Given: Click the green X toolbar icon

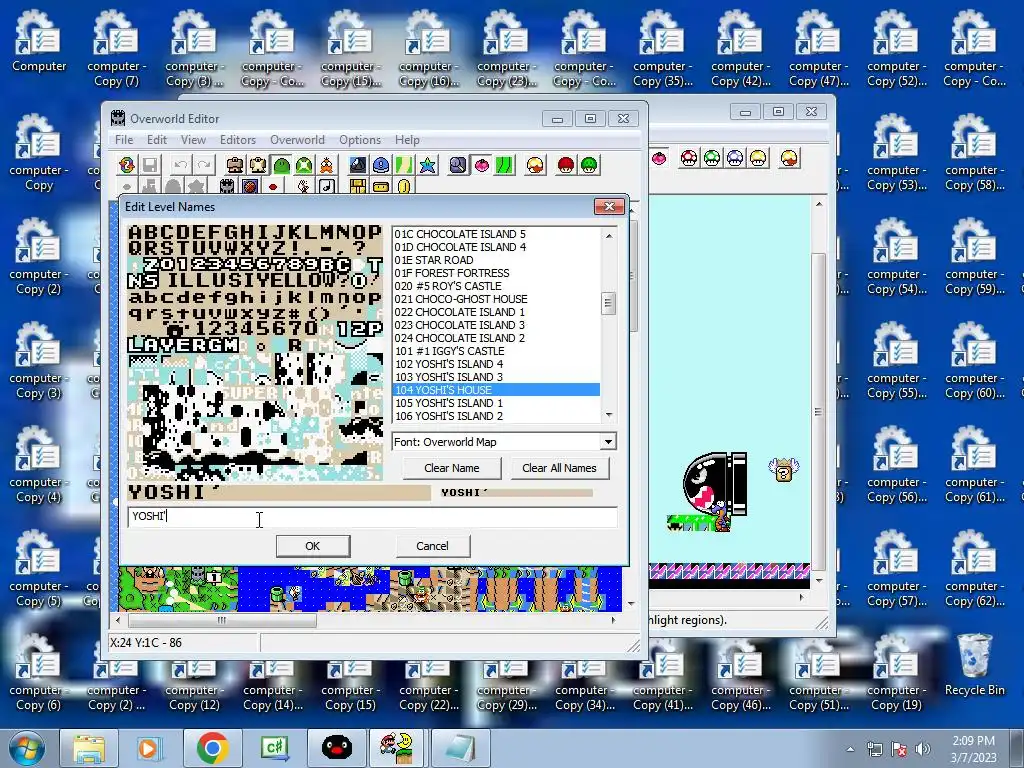Looking at the screenshot, I should pos(304,165).
